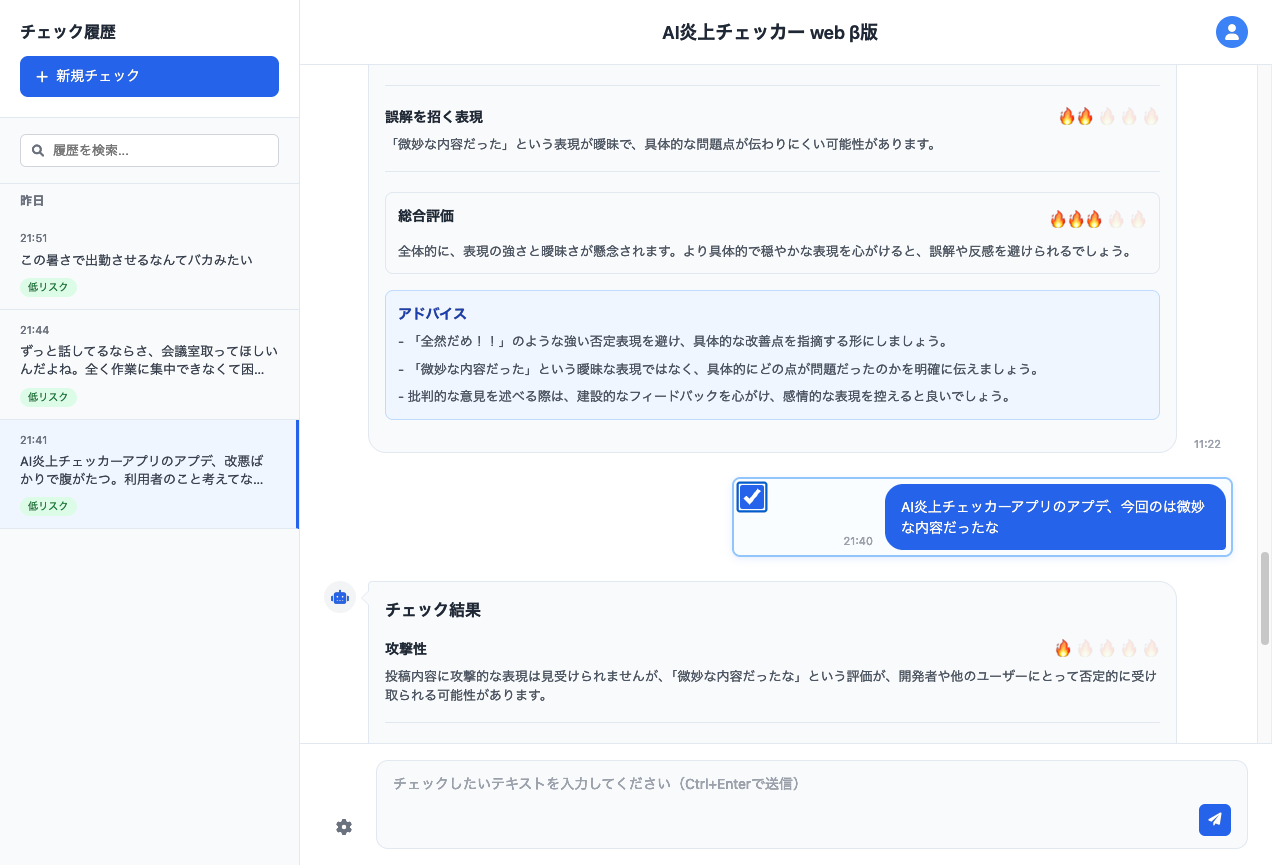Viewport: 1272px width, 865px height.
Task: Click the robot avatar beside チェック結果
Action: pos(340,597)
